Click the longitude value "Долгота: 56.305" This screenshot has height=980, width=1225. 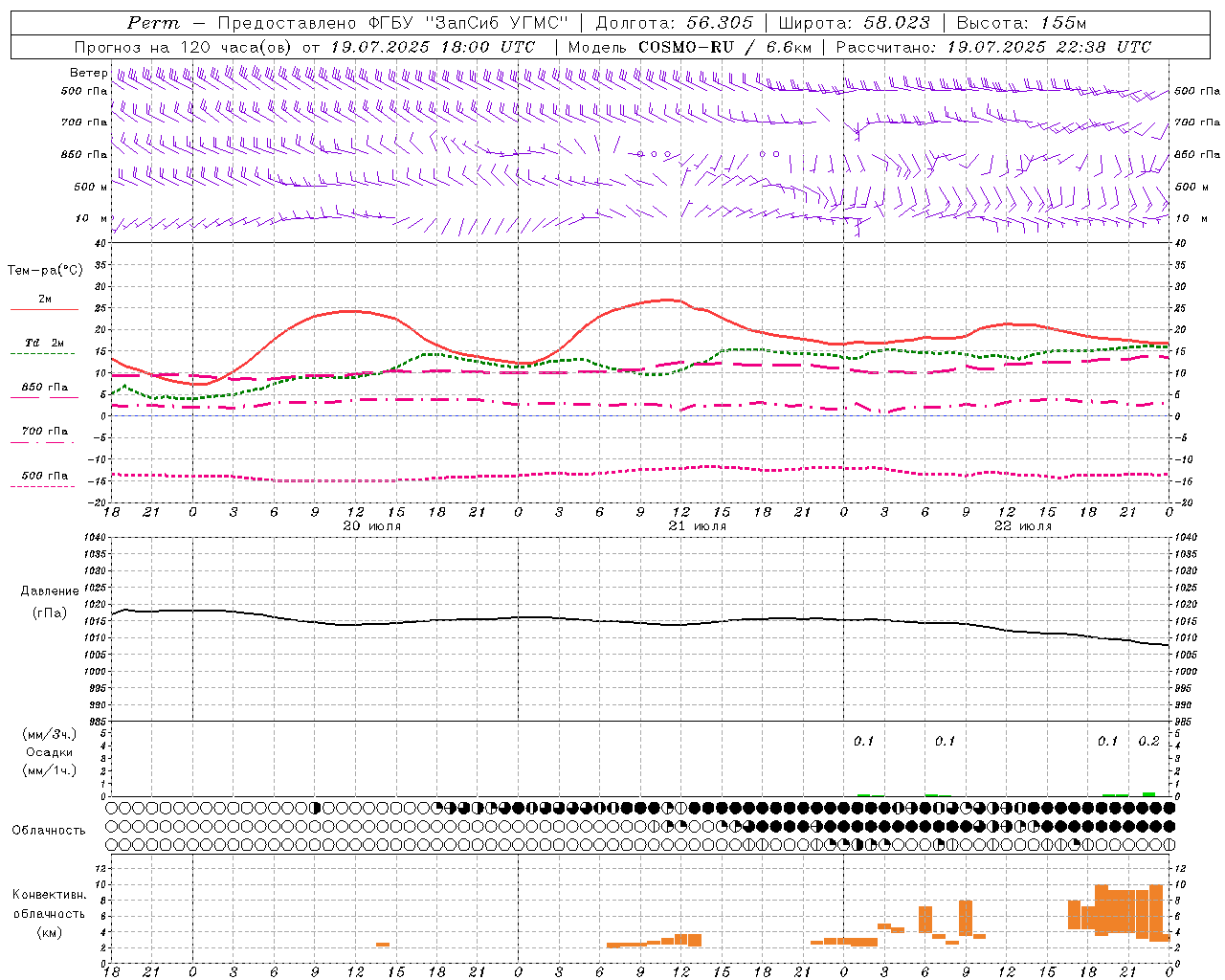[675, 23]
